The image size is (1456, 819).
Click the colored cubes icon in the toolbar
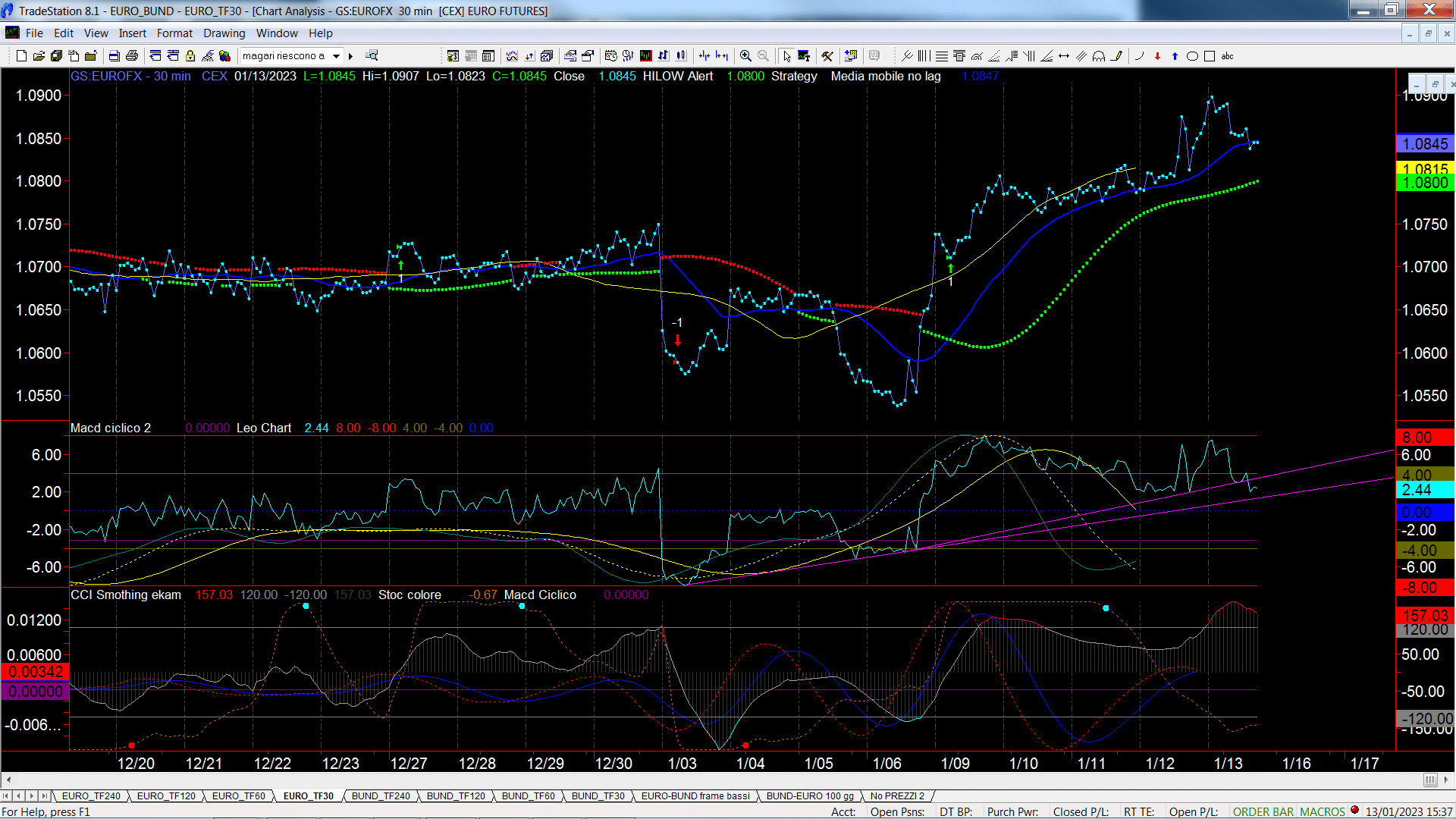pos(224,56)
